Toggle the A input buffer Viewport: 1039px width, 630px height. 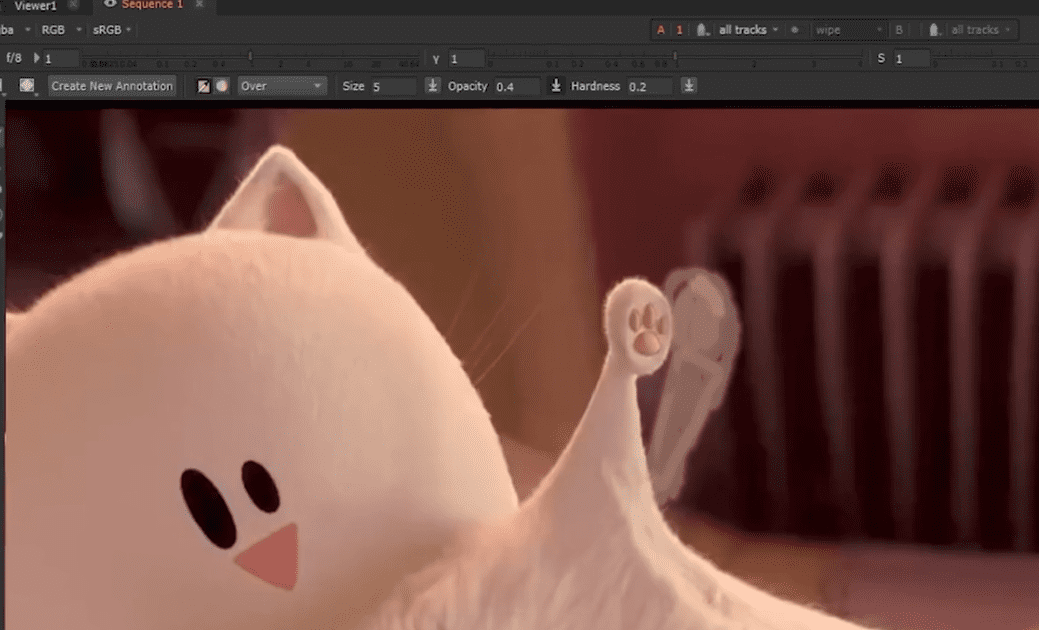tap(662, 30)
